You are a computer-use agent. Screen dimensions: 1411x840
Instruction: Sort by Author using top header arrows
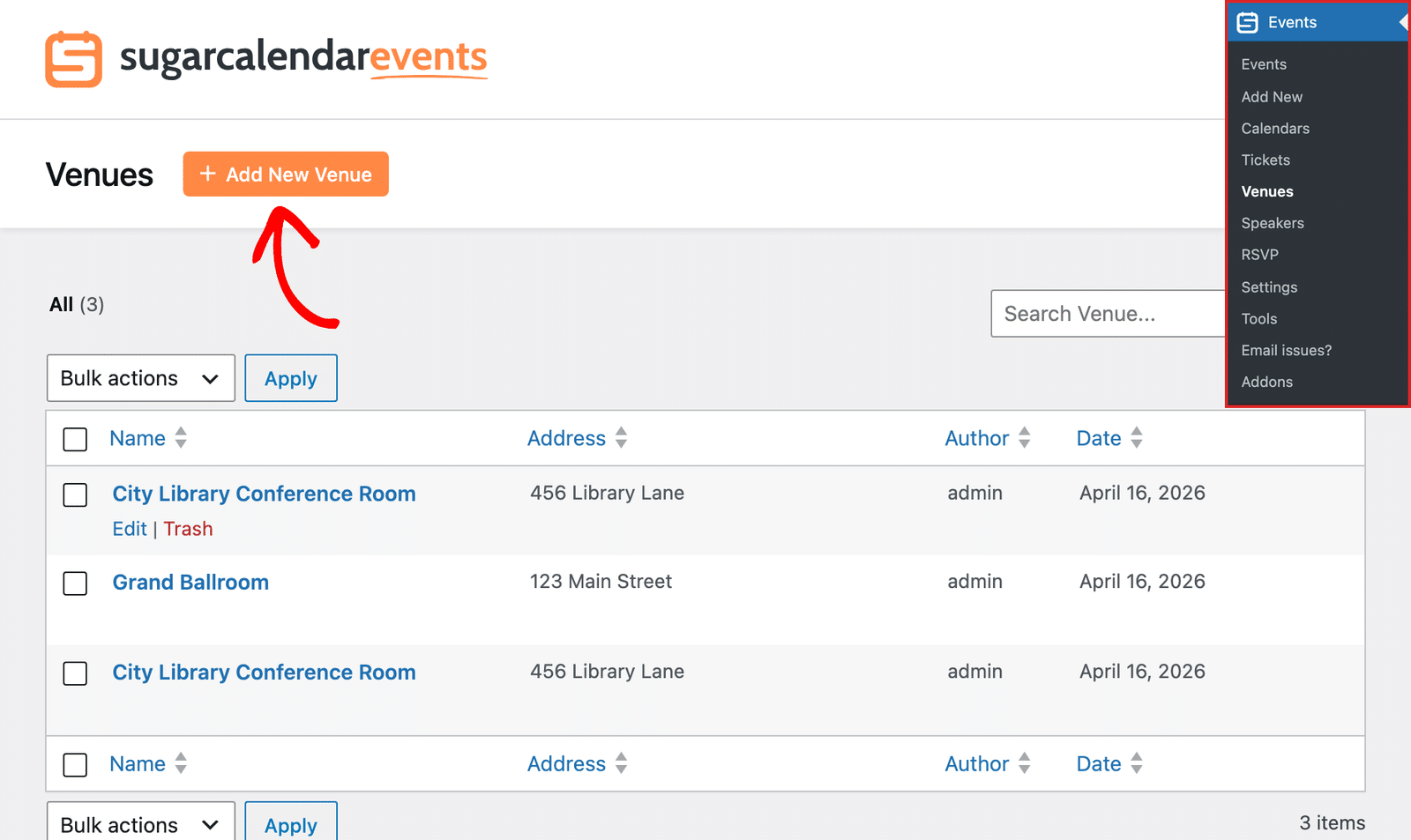(1024, 438)
